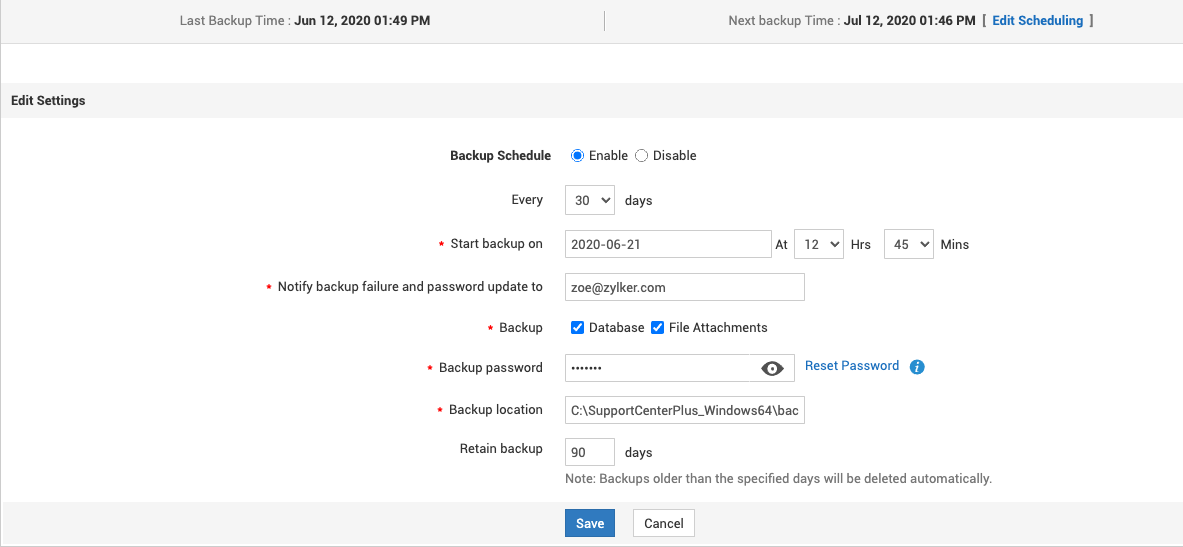Click the Edit Settings section header
Image resolution: width=1183 pixels, height=547 pixels.
(x=48, y=101)
